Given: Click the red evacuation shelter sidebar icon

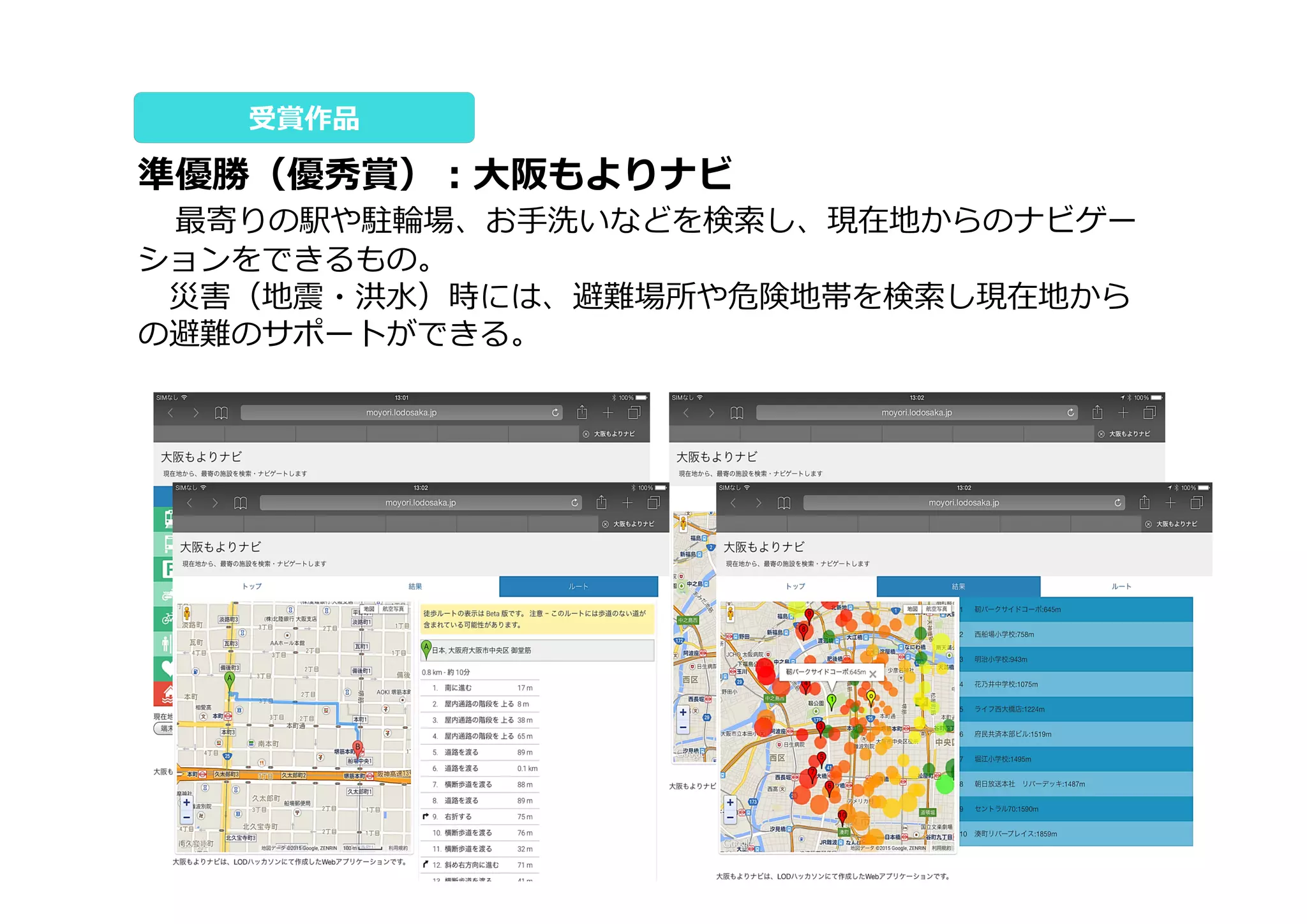Looking at the screenshot, I should click(167, 693).
